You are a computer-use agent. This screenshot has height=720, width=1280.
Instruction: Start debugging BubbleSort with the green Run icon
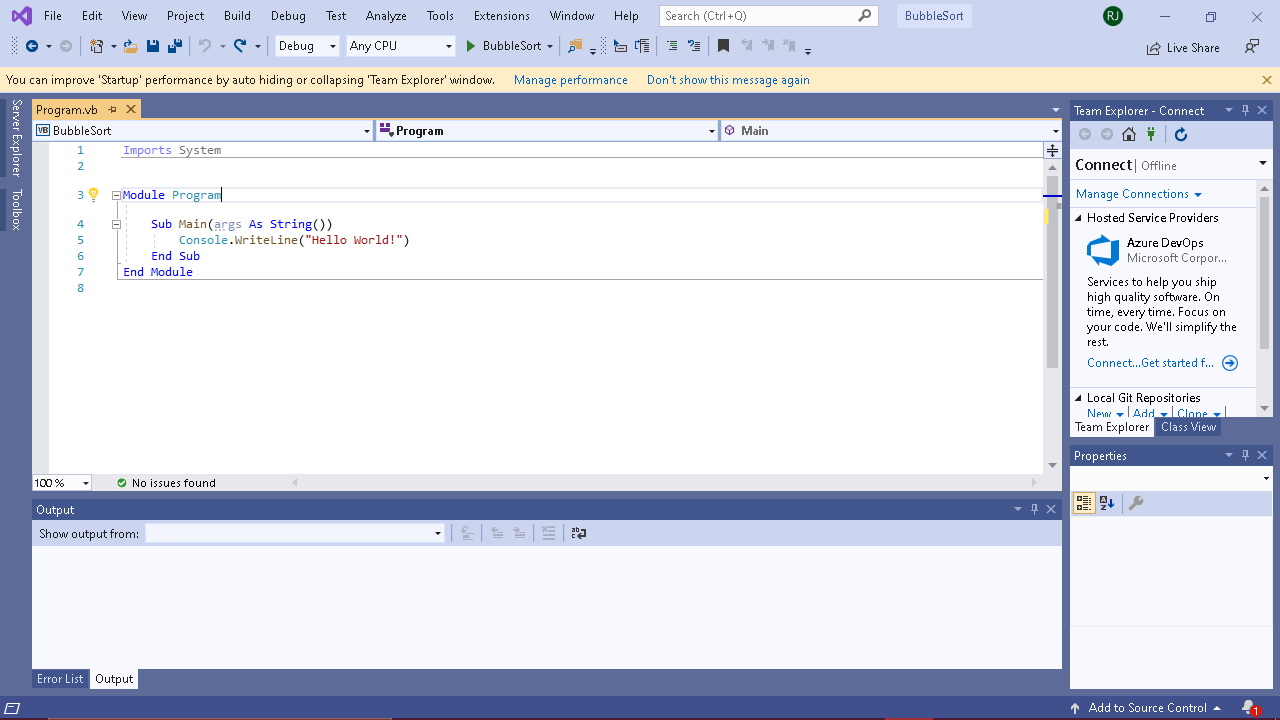tap(468, 46)
